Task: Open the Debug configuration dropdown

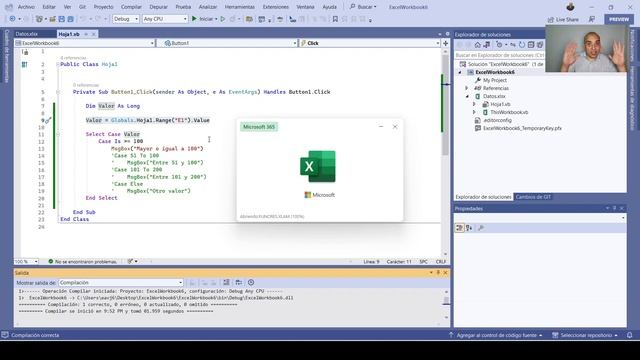Action: pos(126,19)
